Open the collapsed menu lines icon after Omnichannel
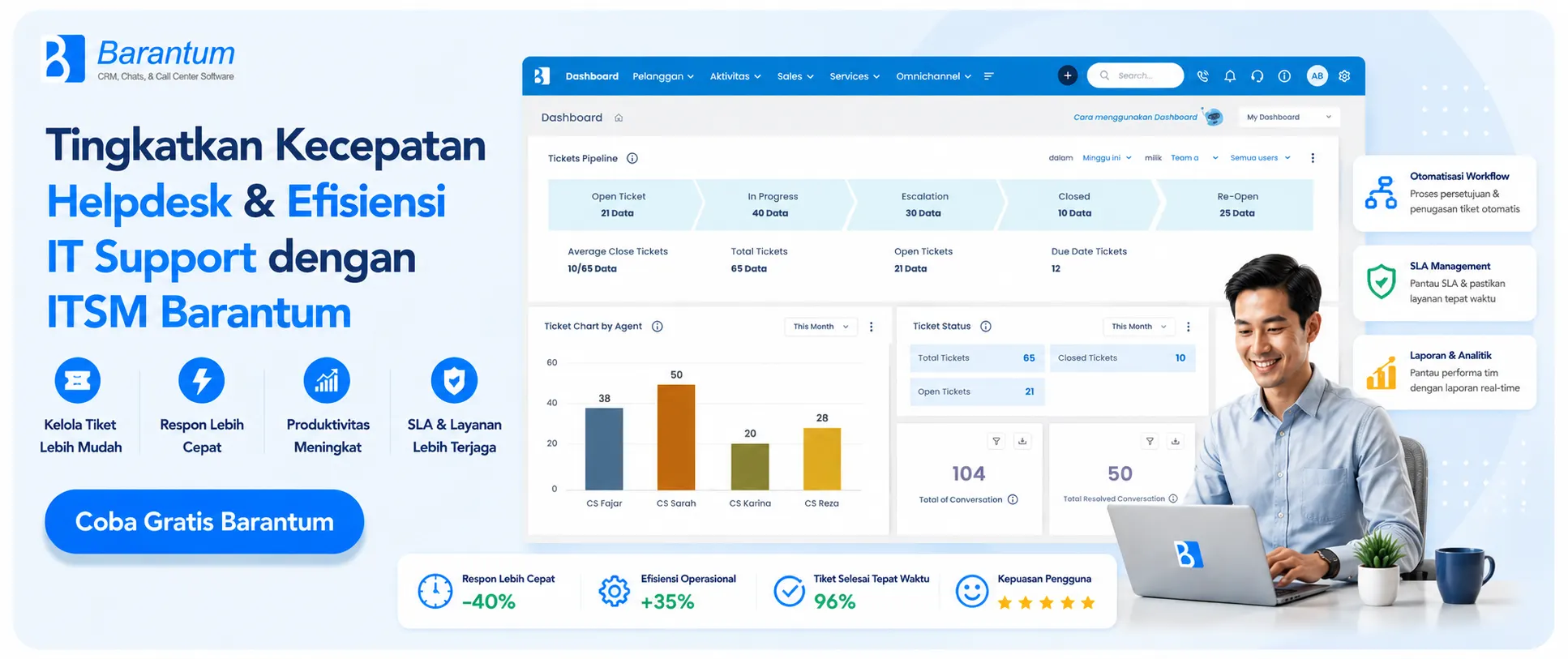This screenshot has height=659, width=1568. pyautogui.click(x=989, y=76)
